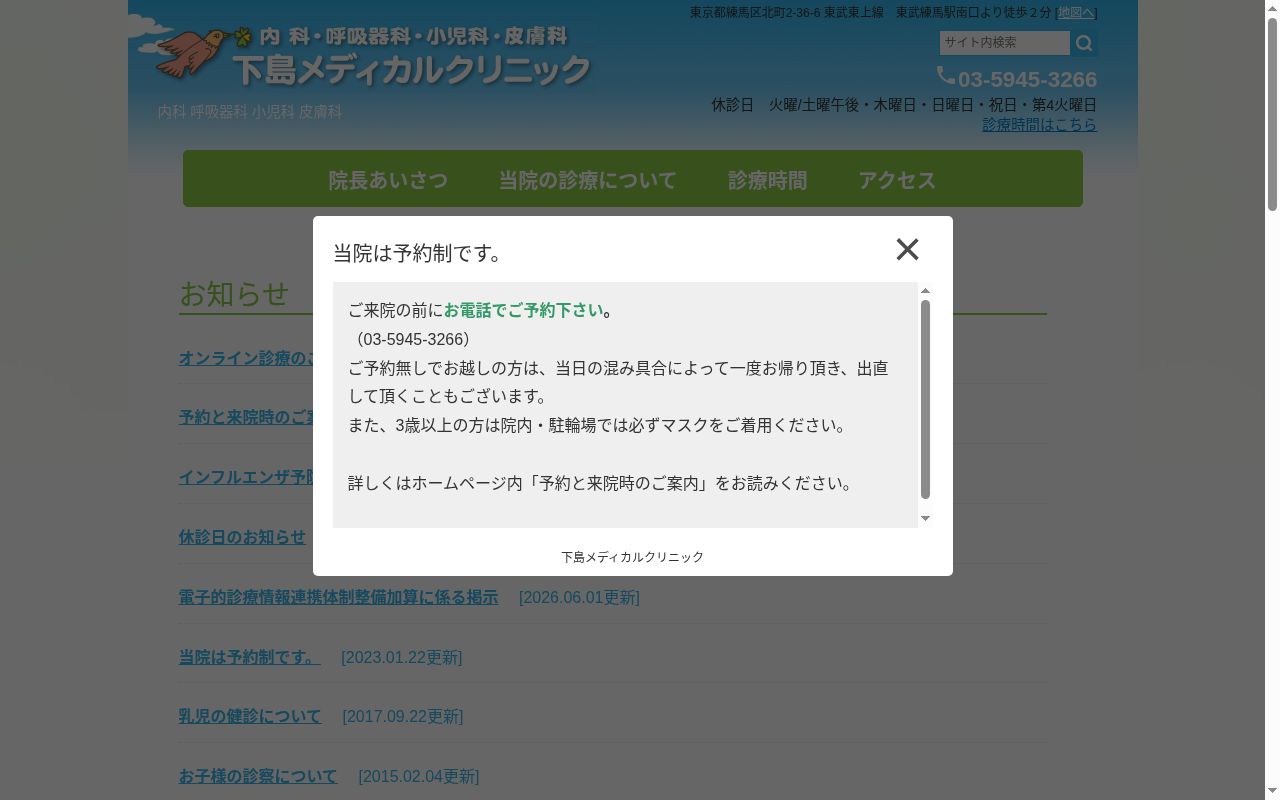Click the clinic address text 東京都練馬区北町2-36-6
Image resolution: width=1280 pixels, height=800 pixels.
point(755,12)
